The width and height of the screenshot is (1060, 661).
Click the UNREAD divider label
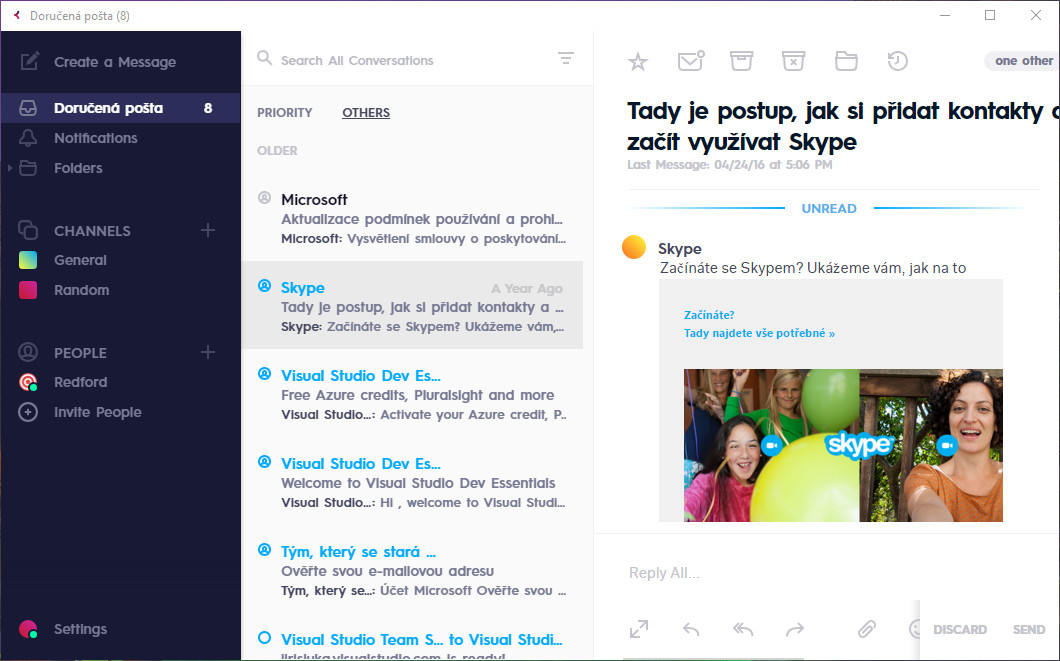click(829, 208)
